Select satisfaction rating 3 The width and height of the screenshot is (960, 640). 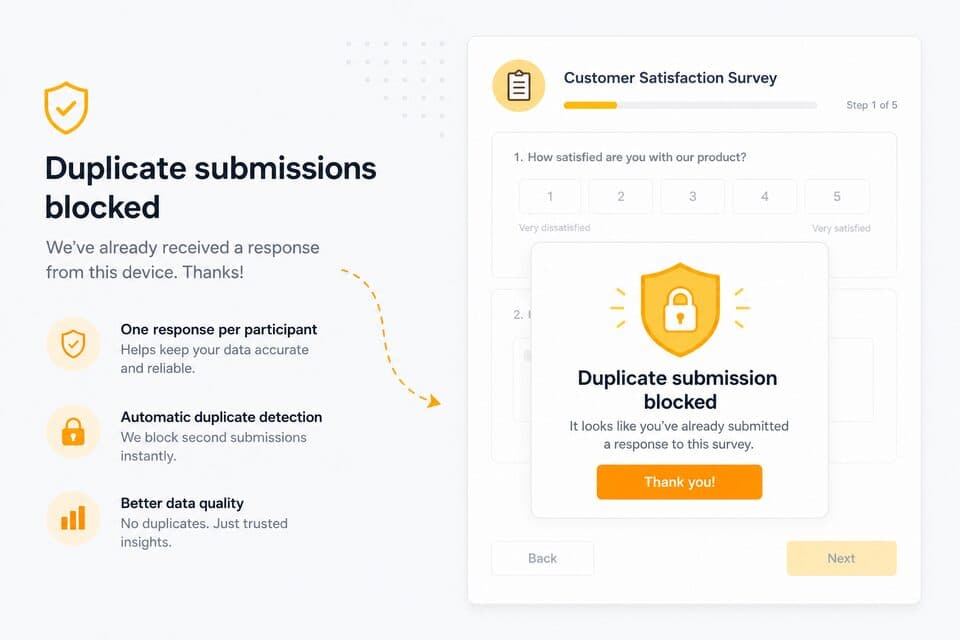[692, 197]
